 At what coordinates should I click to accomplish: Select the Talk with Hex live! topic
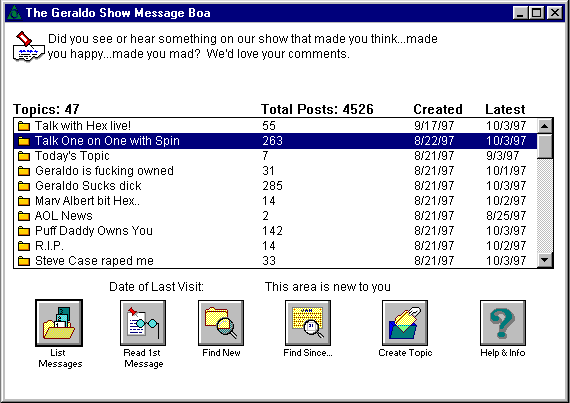click(x=275, y=126)
